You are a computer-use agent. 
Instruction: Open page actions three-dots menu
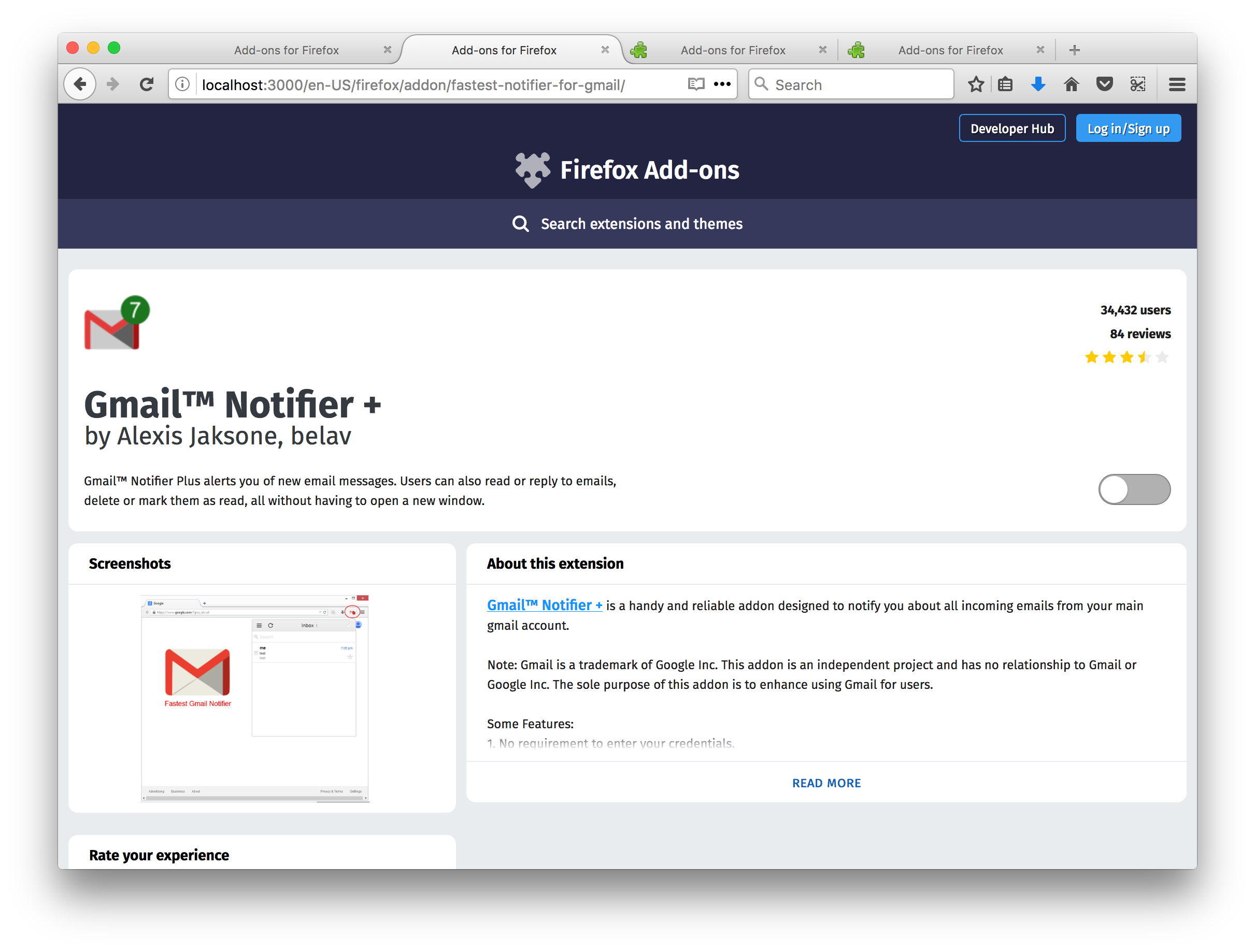[x=722, y=84]
